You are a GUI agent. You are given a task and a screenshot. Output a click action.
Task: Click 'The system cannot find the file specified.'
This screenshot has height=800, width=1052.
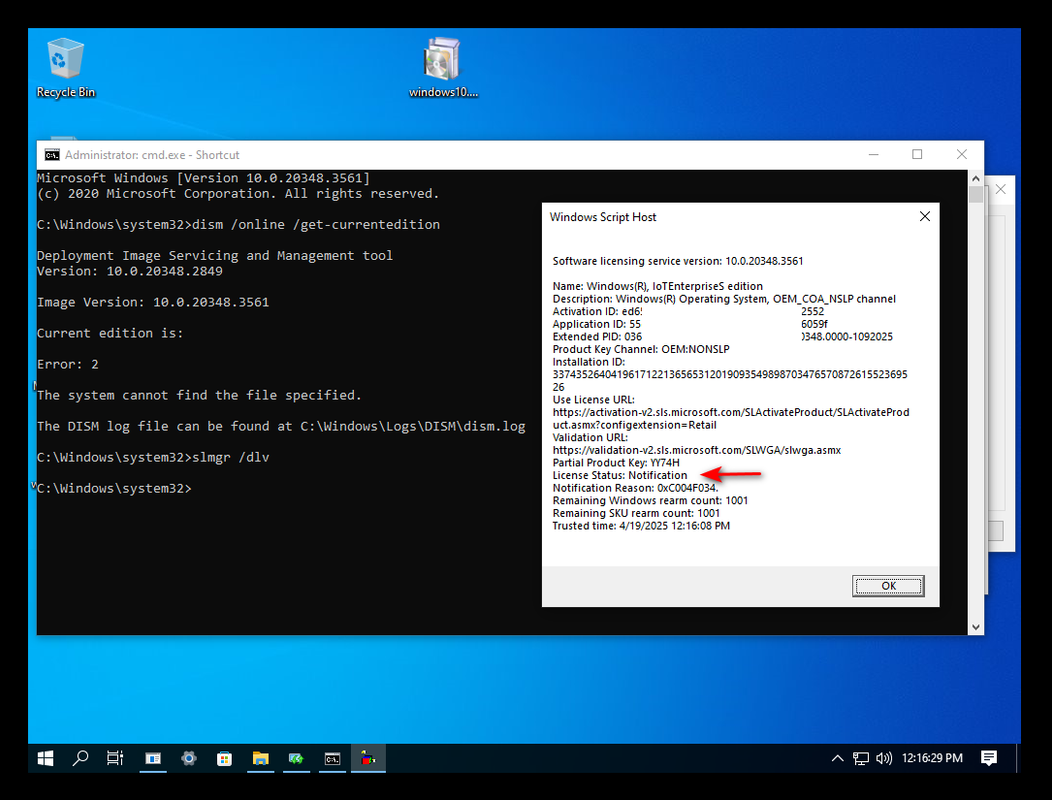click(x=199, y=395)
